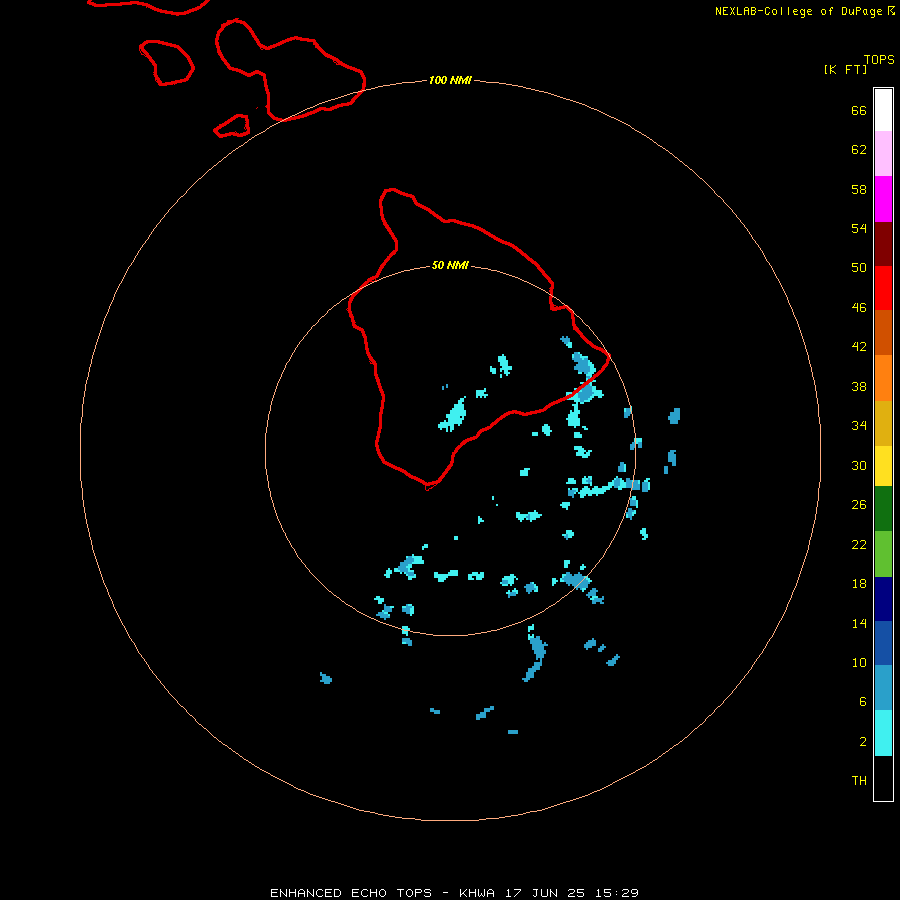Click the yellow 34 kft legend swatch
The height and width of the screenshot is (900, 900).
point(883,466)
